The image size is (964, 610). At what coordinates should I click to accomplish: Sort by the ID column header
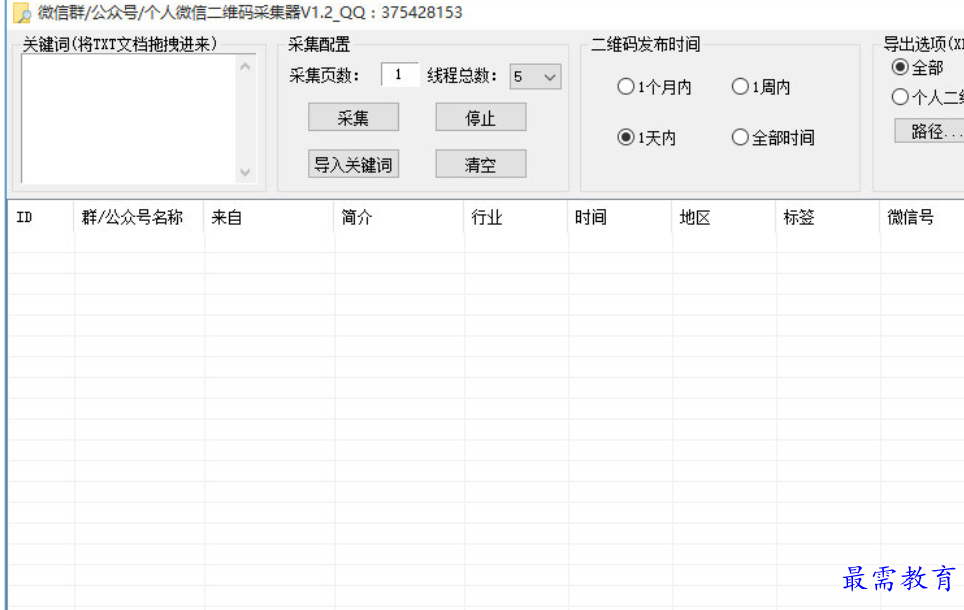pyautogui.click(x=41, y=217)
